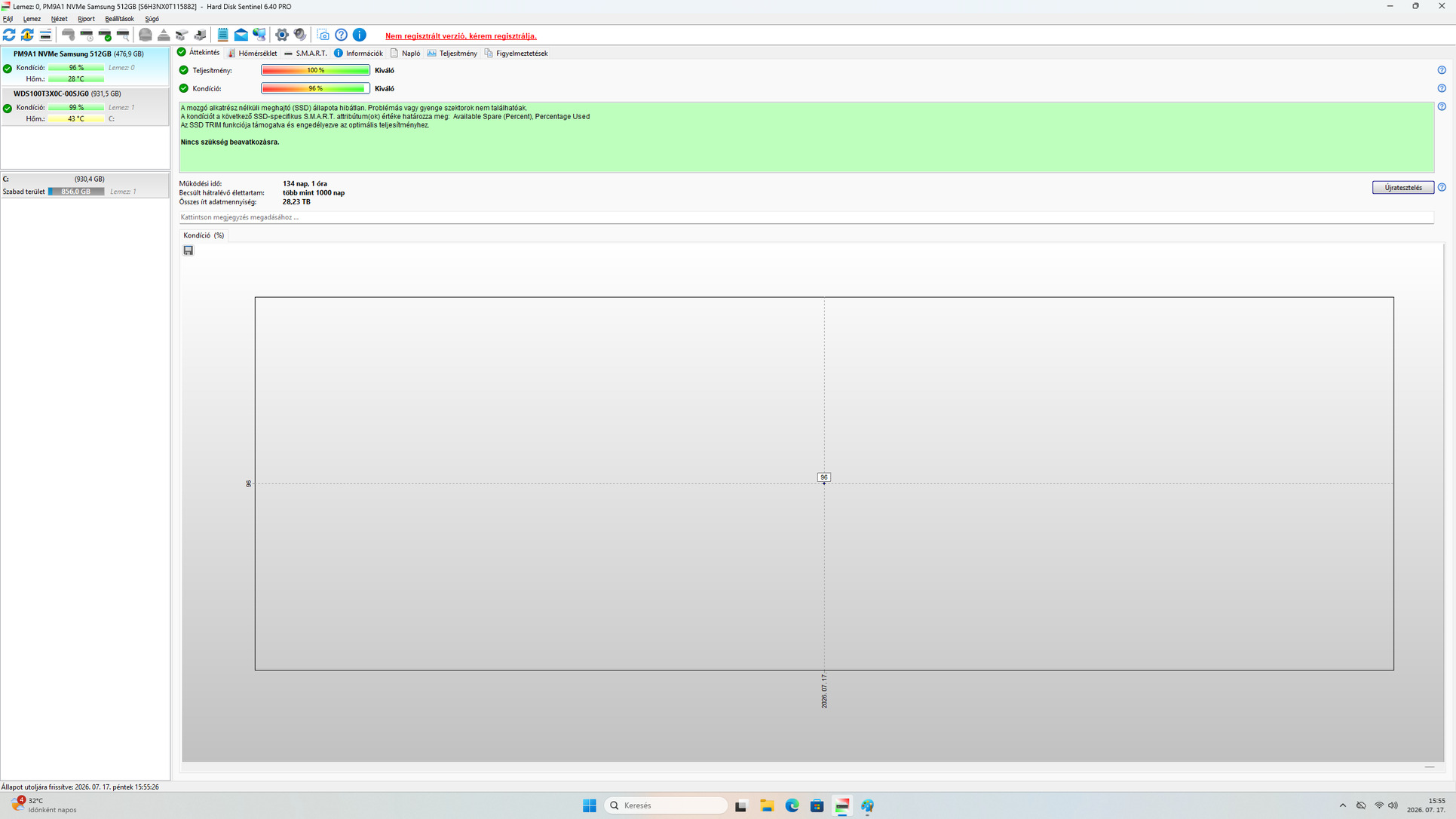Viewport: 1456px width, 819px height.
Task: Open the Nézet menu
Action: [59, 19]
